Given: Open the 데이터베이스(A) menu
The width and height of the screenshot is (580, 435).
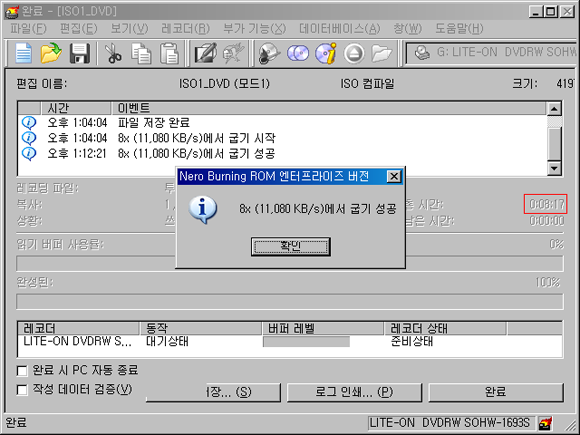Looking at the screenshot, I should click(x=339, y=28).
